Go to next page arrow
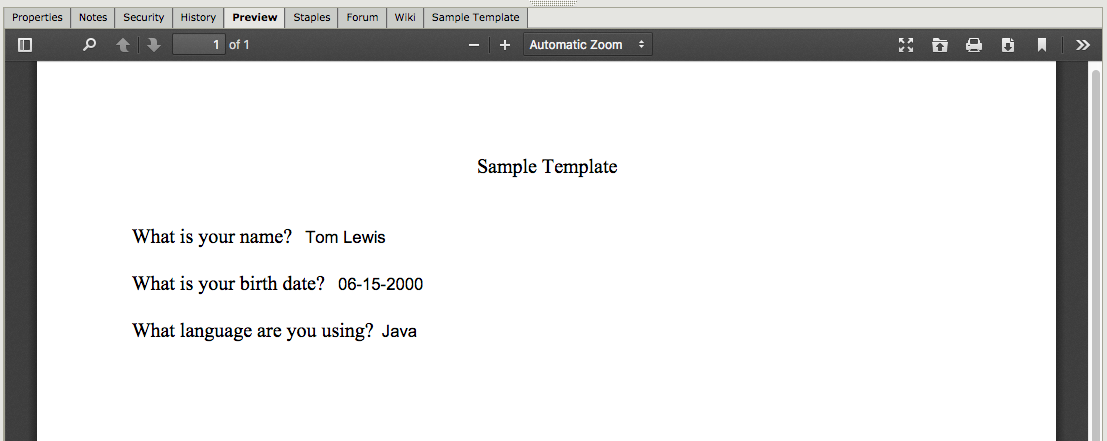Screen dimensions: 1107x441 click(153, 45)
